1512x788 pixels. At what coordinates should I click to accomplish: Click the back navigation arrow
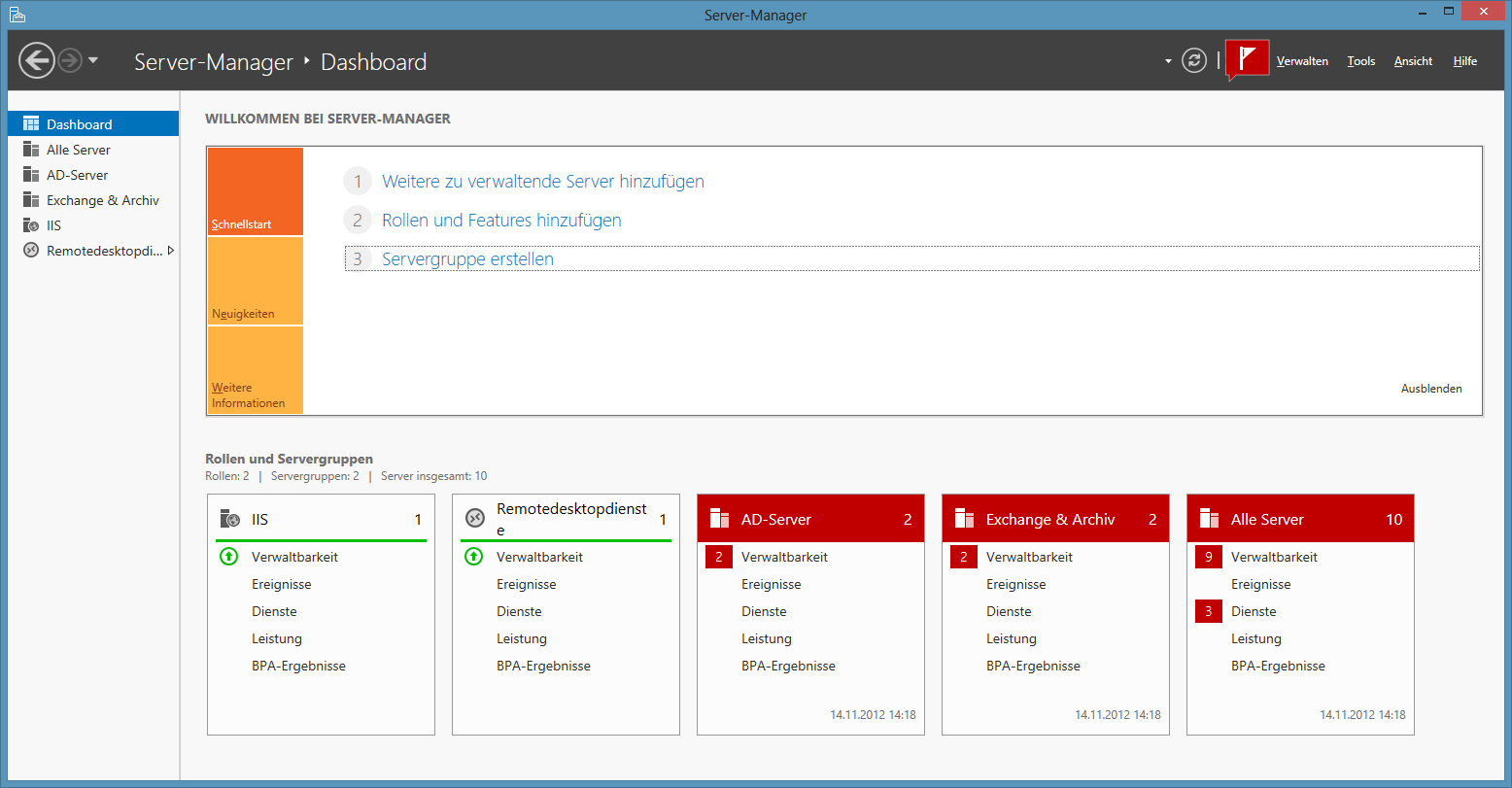pyautogui.click(x=36, y=61)
